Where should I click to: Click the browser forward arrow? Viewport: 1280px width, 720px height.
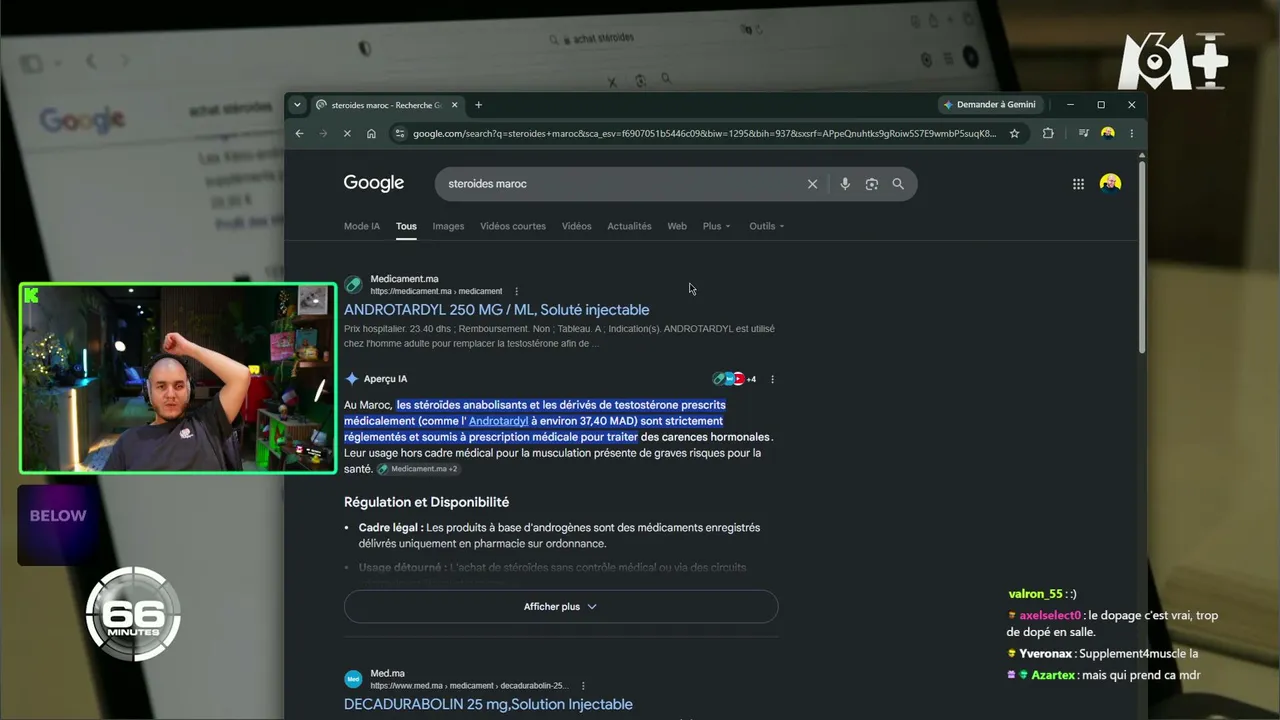click(x=323, y=133)
